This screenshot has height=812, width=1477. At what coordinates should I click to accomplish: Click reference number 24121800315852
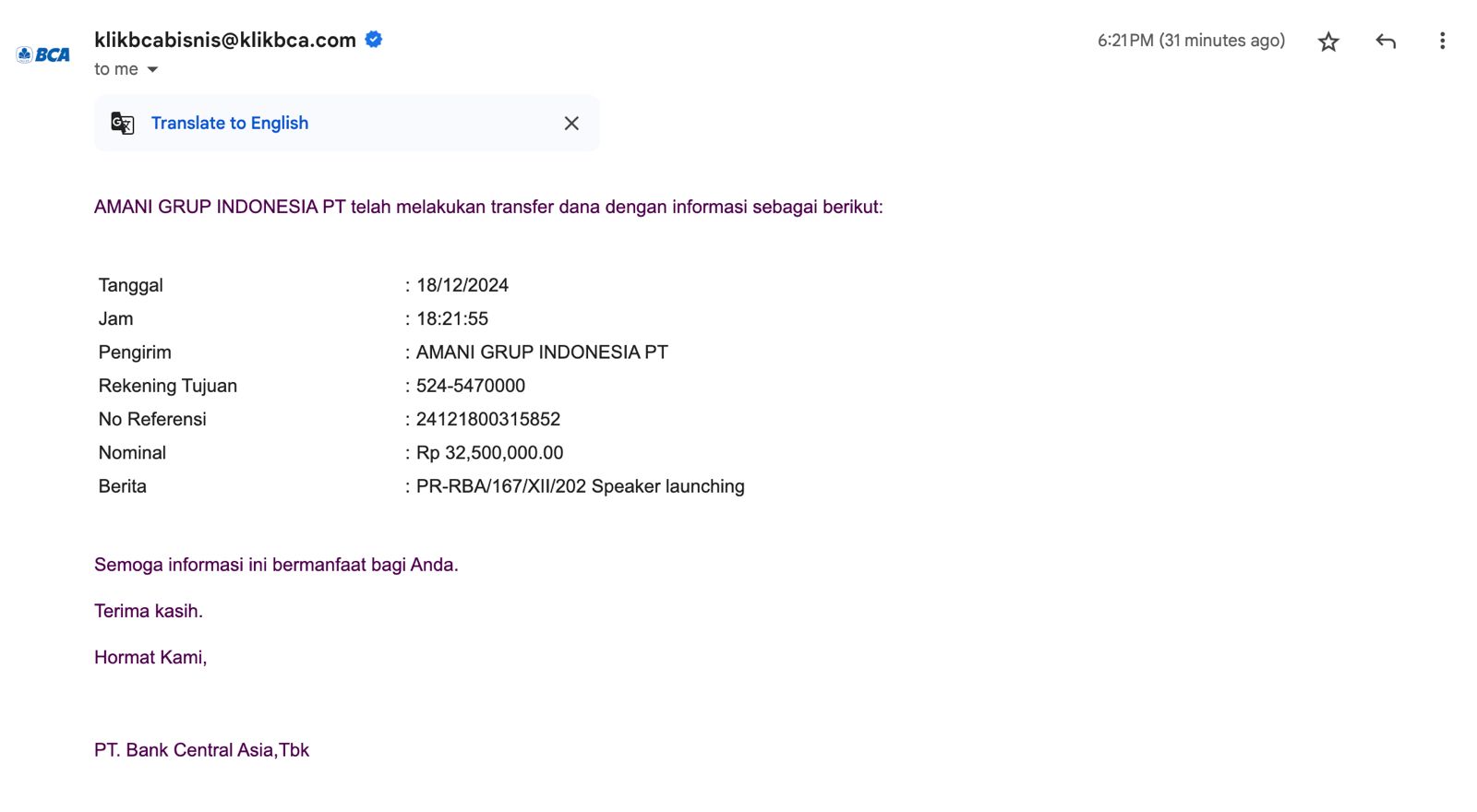point(488,419)
